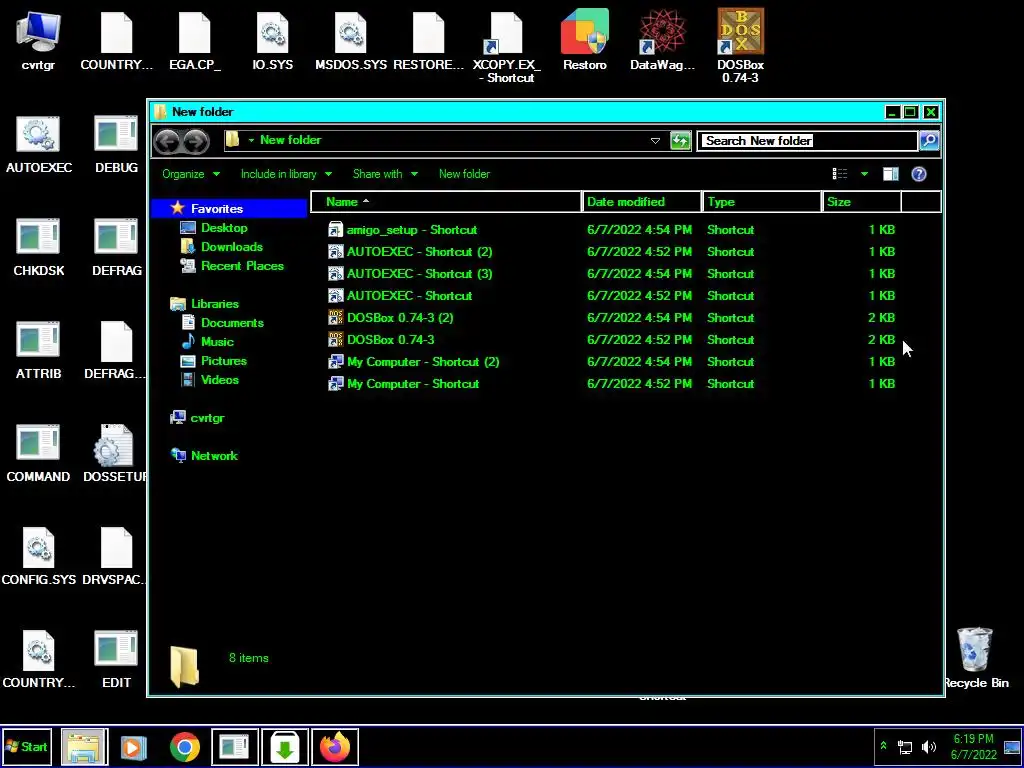Click the search magnifier button

point(929,140)
